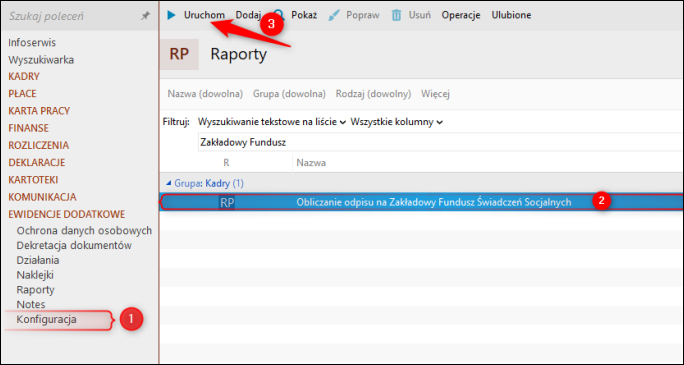Open Infoserwis in the sidebar

(x=32, y=43)
